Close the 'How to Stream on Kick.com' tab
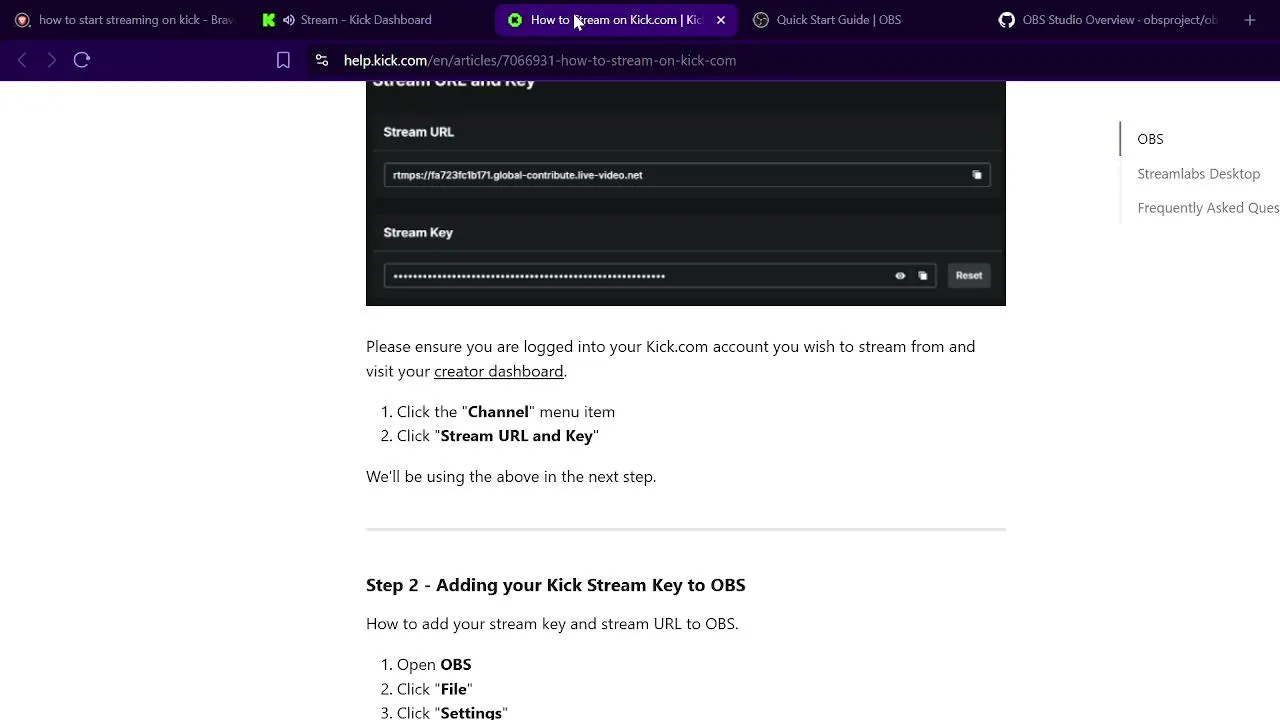Image resolution: width=1280 pixels, height=720 pixels. click(x=720, y=20)
